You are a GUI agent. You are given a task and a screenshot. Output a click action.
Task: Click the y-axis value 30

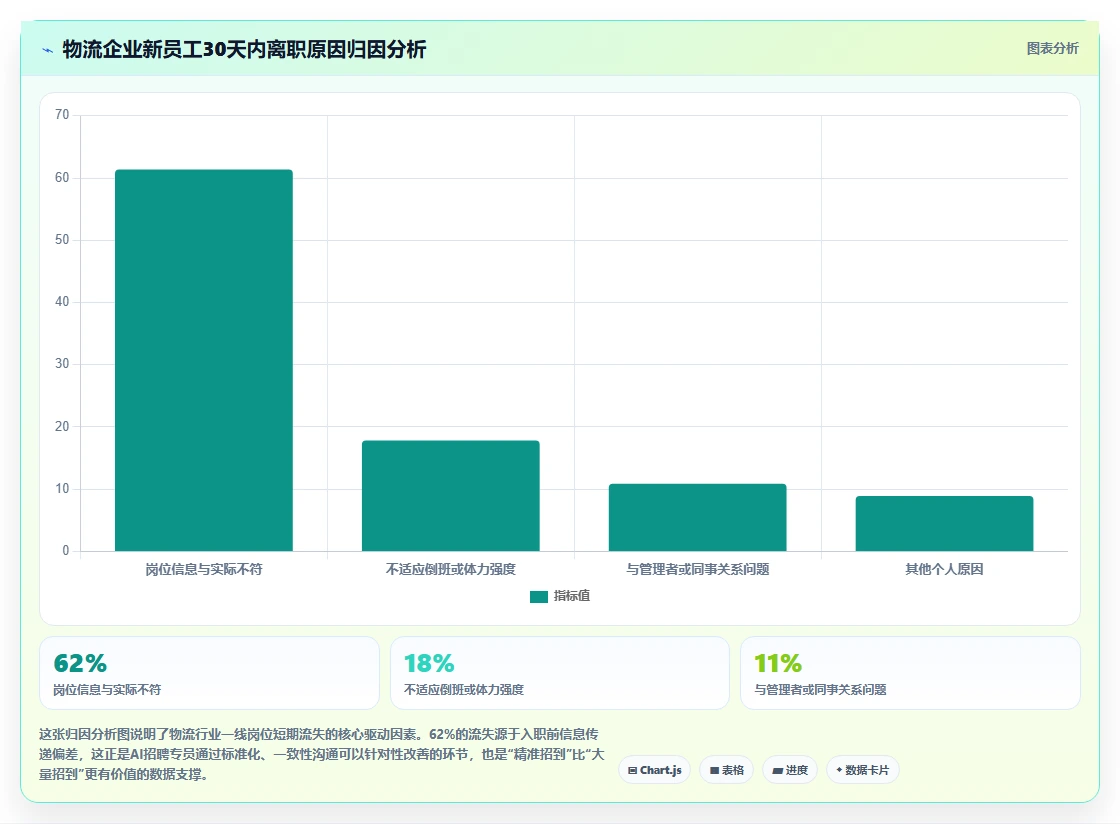(x=62, y=364)
